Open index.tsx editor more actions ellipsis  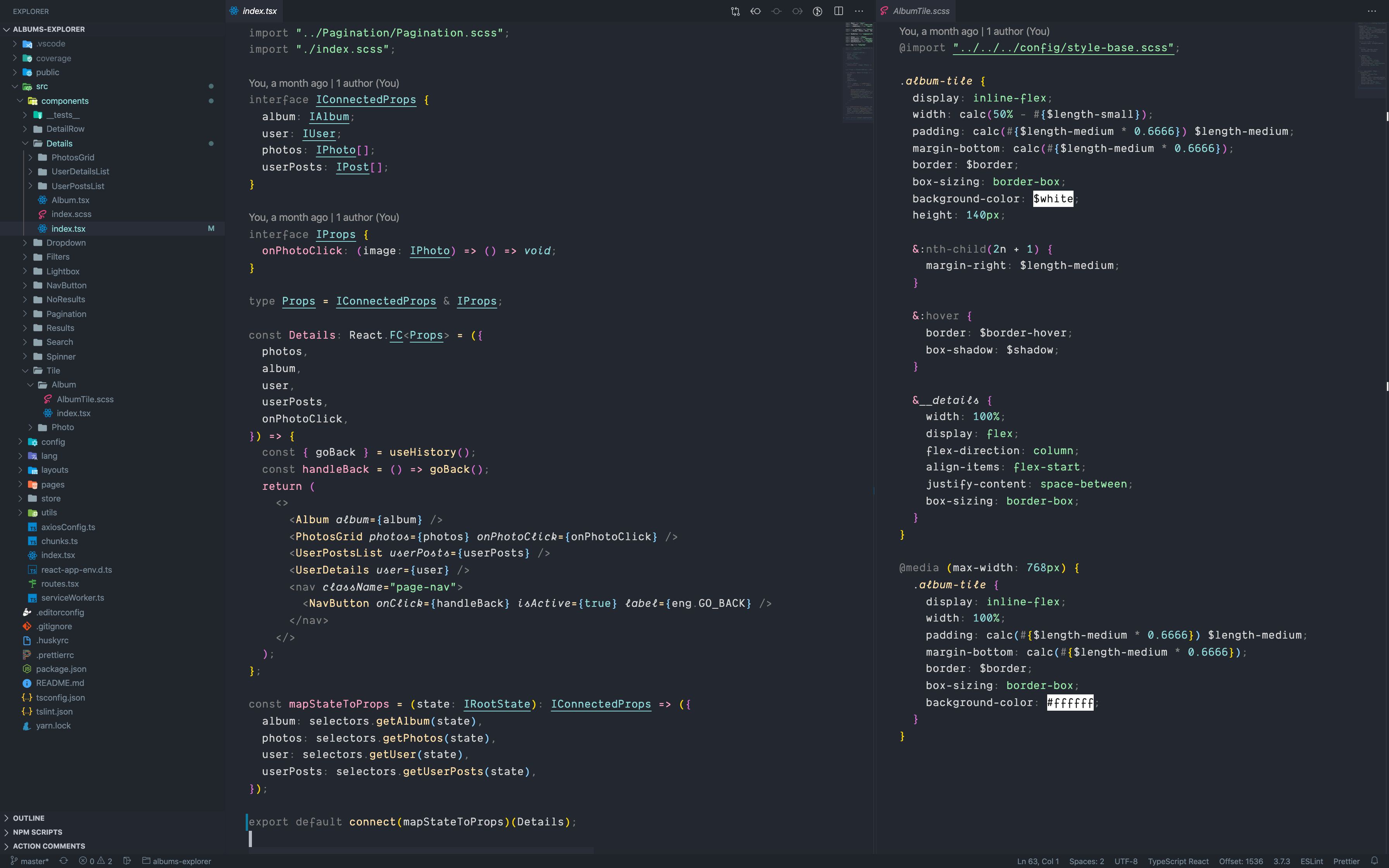pyautogui.click(x=859, y=11)
